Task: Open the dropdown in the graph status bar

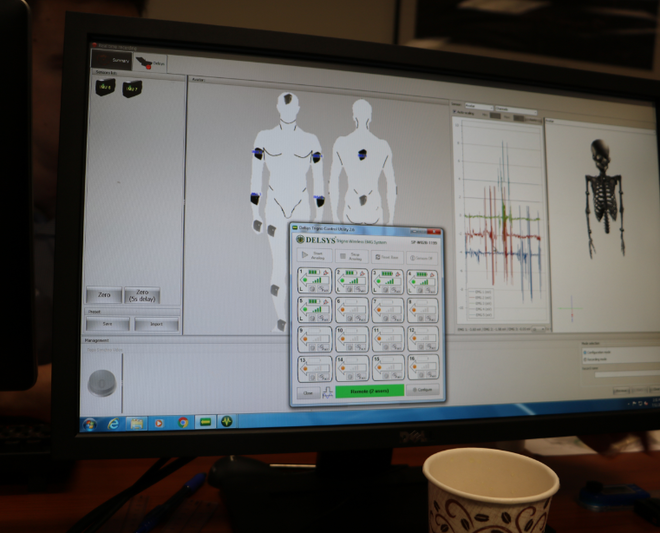Action: pyautogui.click(x=538, y=329)
